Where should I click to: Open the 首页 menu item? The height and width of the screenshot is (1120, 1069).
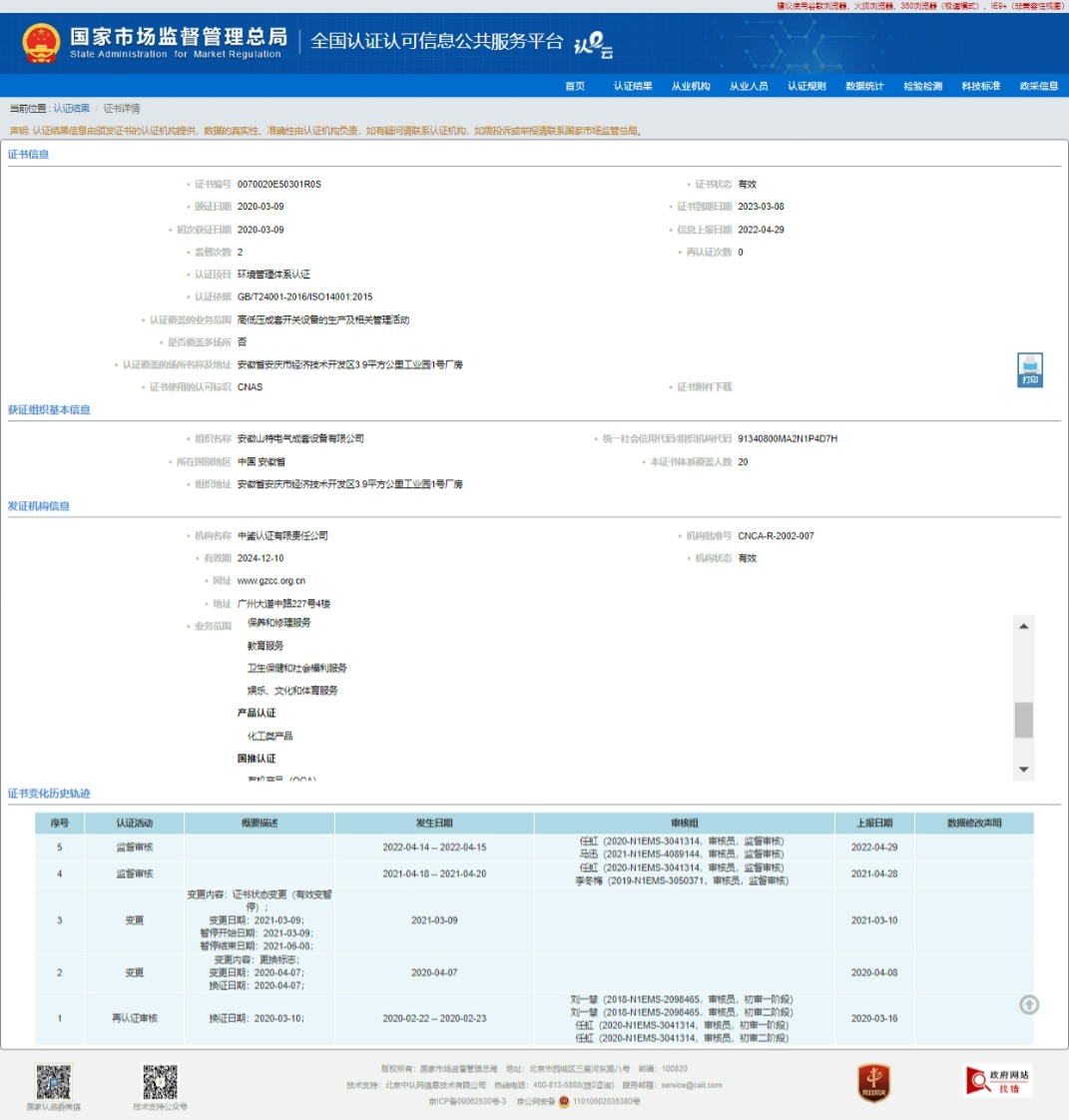(575, 86)
